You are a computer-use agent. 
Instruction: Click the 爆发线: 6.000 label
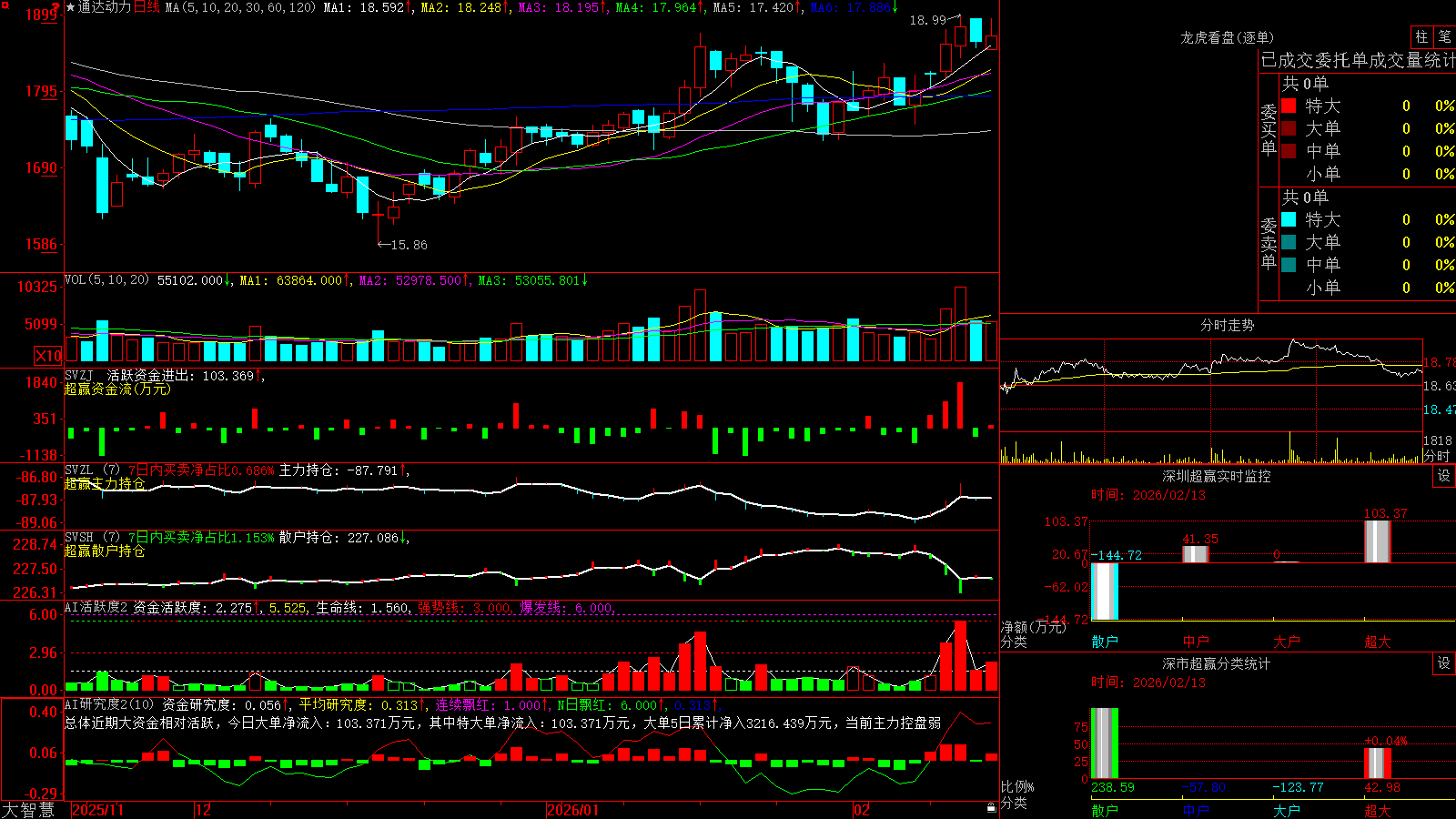click(x=567, y=607)
